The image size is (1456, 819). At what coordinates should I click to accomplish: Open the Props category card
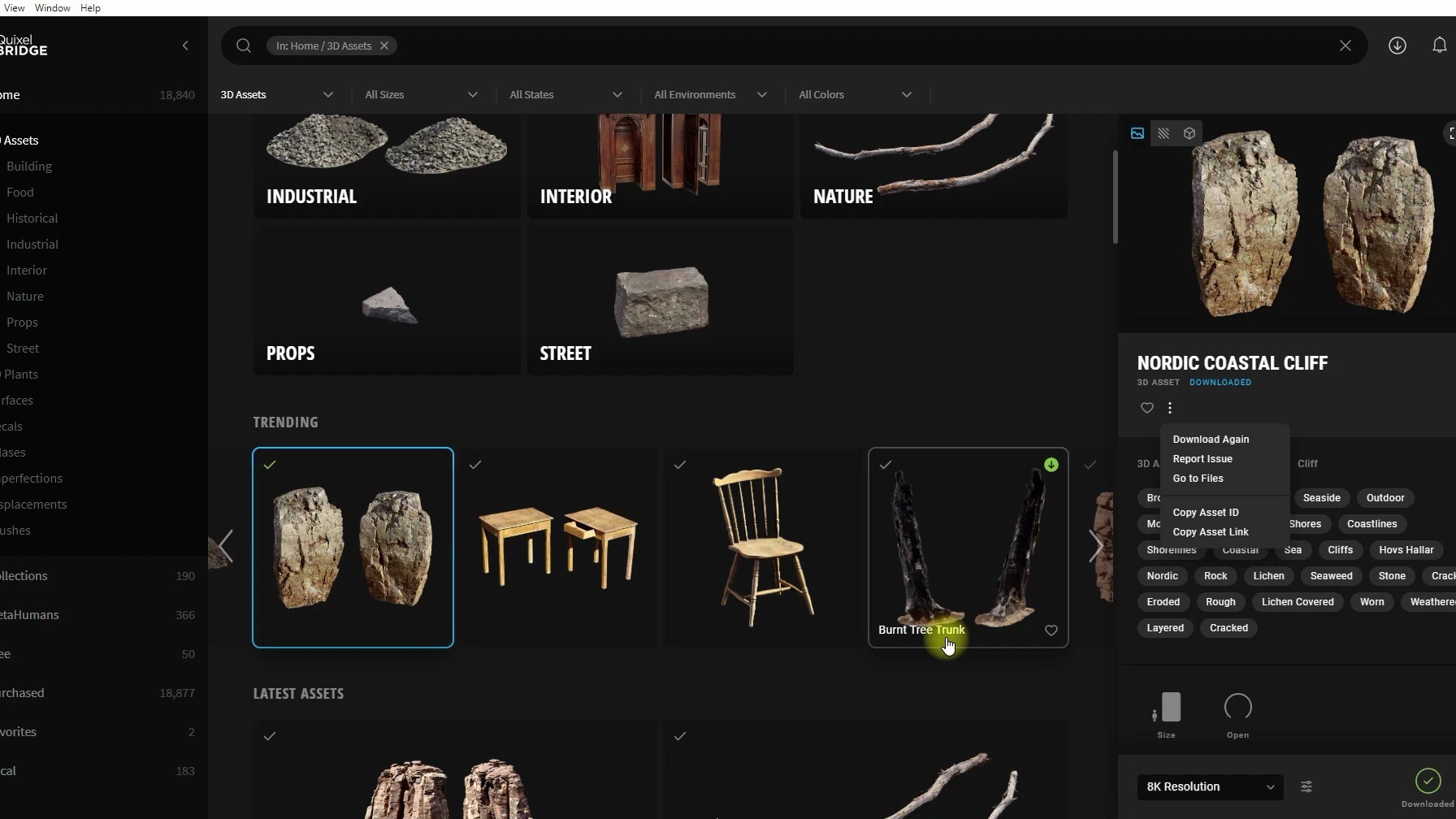click(x=387, y=300)
